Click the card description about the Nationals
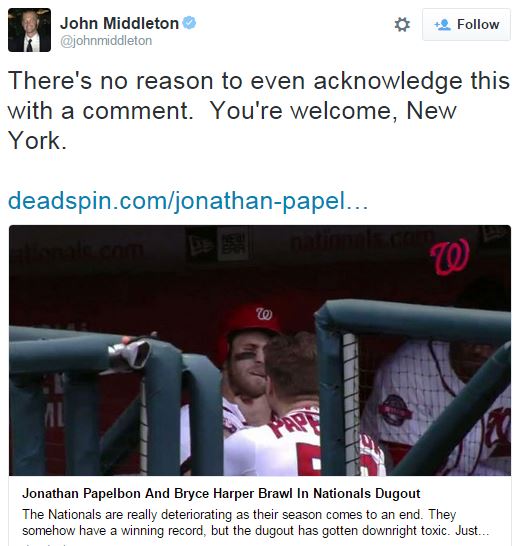521x546 pixels. [x=256, y=522]
